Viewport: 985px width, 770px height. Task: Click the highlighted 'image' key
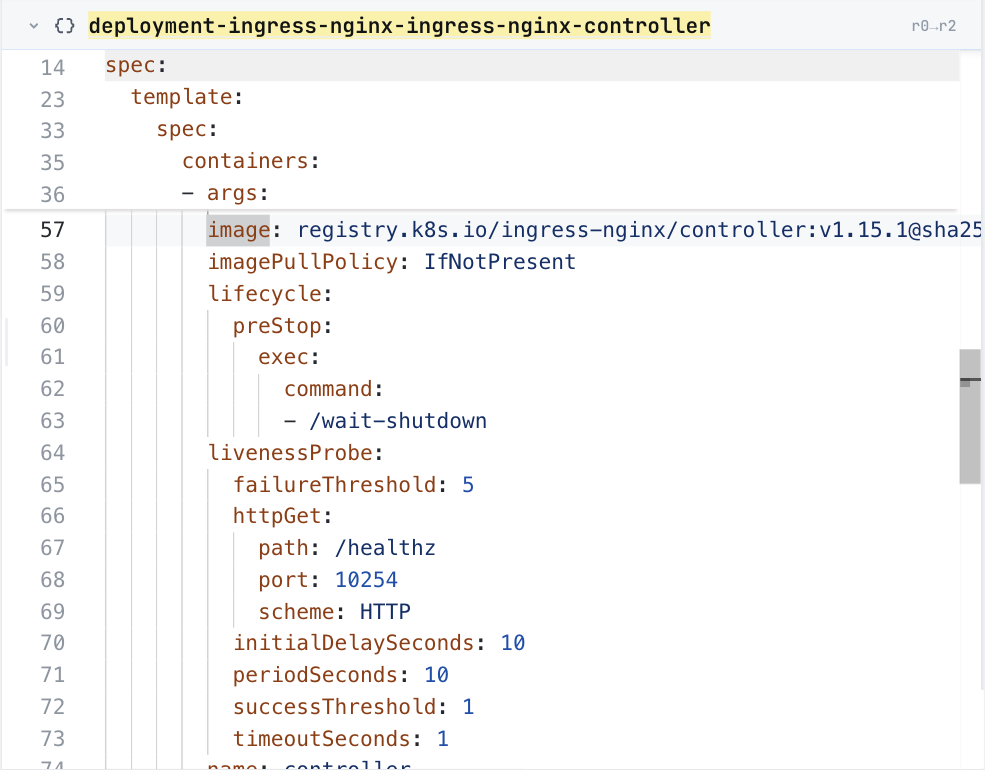[x=238, y=230]
